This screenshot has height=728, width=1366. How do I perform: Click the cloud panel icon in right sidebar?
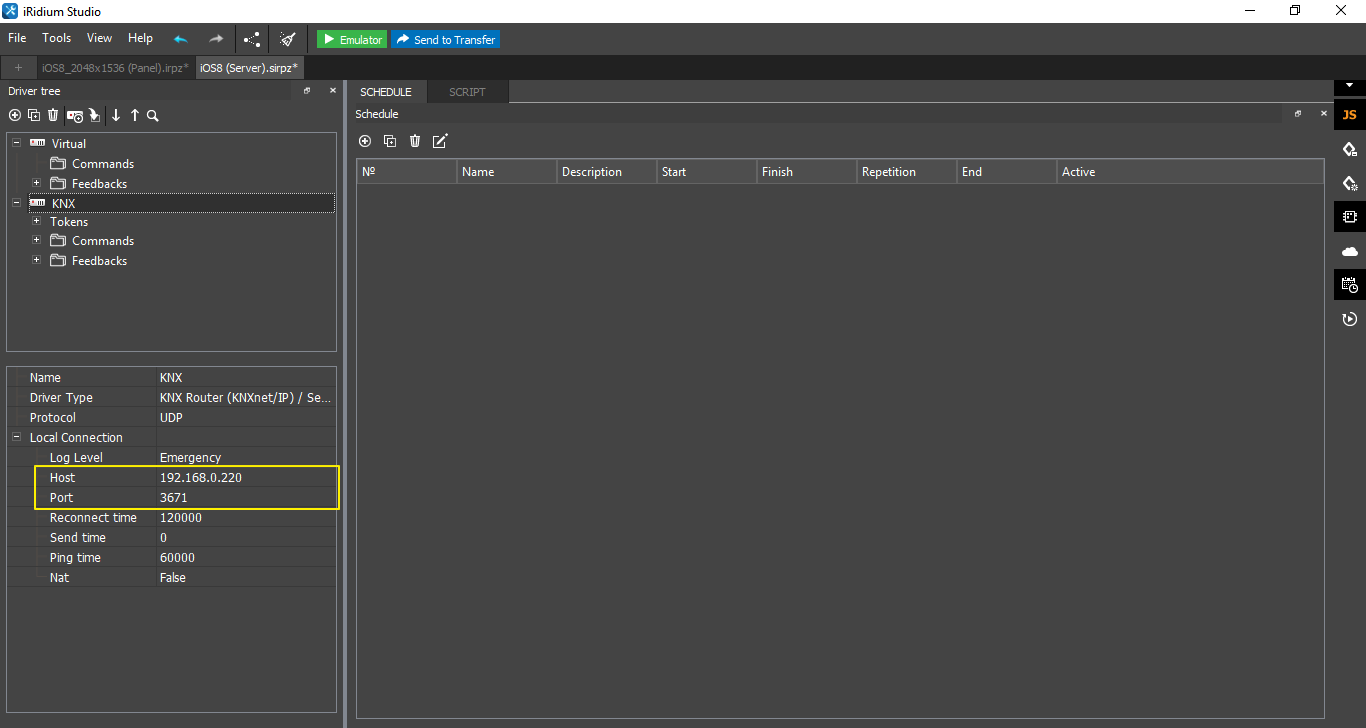click(1349, 251)
